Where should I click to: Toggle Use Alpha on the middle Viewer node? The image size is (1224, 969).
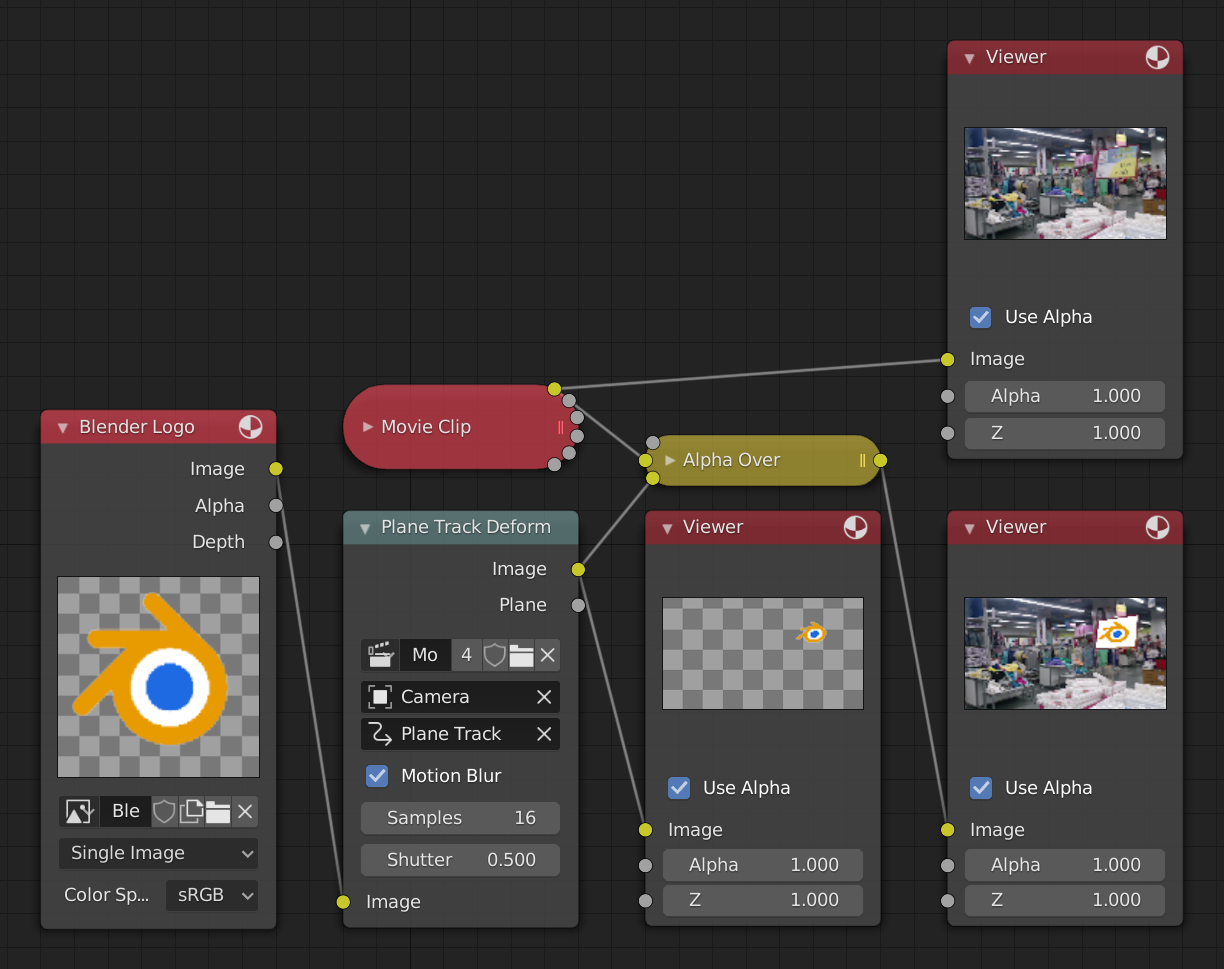pyautogui.click(x=679, y=788)
